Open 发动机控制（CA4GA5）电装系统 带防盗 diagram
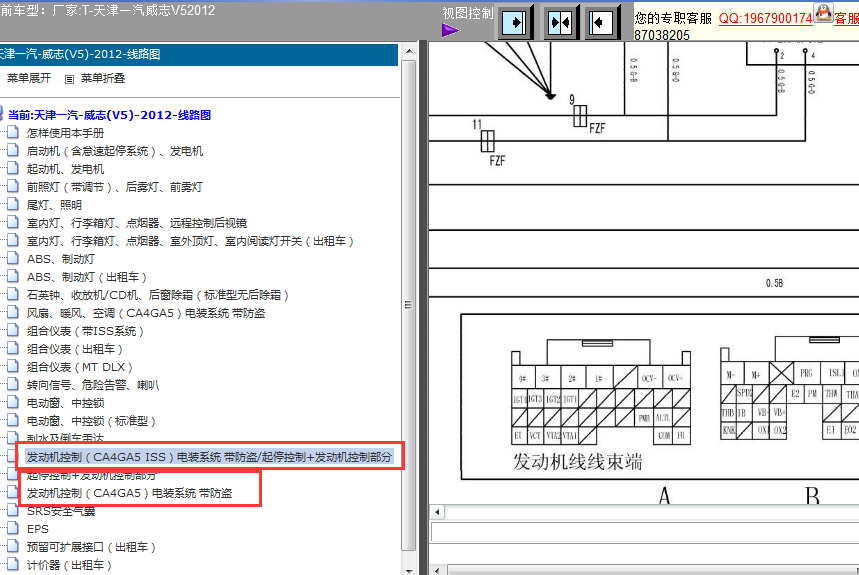The image size is (859, 575). click(x=129, y=493)
